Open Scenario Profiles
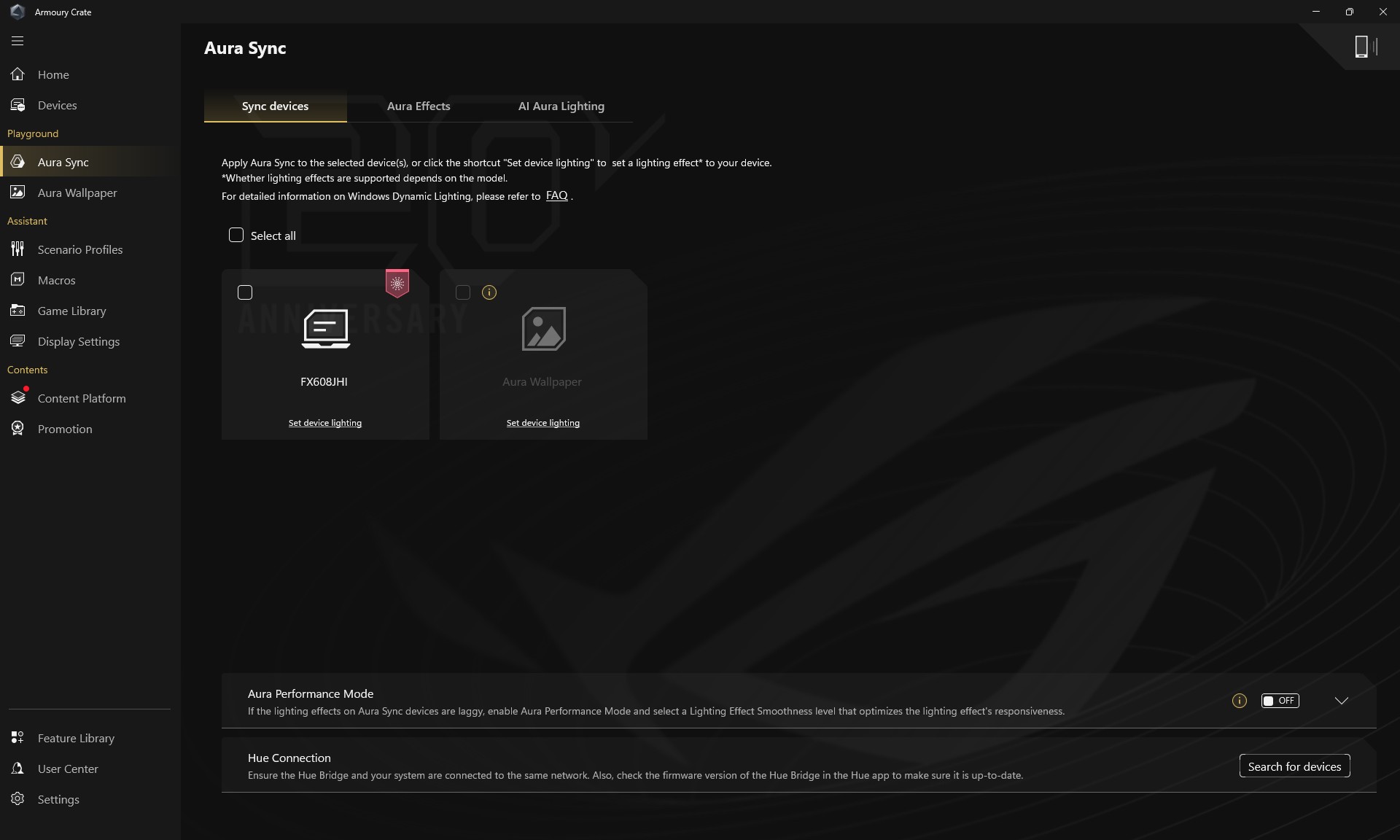Viewport: 1400px width, 840px height. point(90,249)
